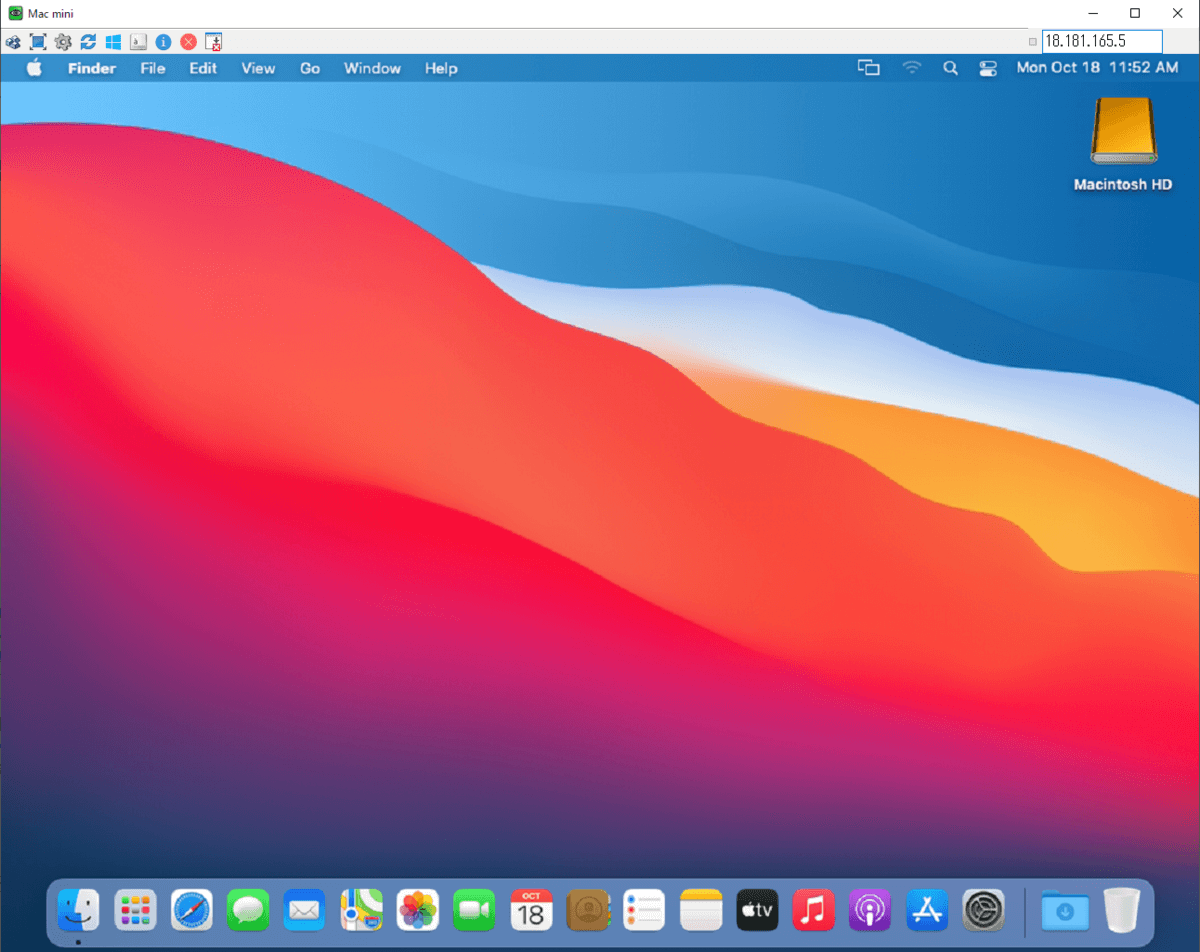The height and width of the screenshot is (952, 1200).
Task: Launch Safari from the Dock
Action: (x=191, y=910)
